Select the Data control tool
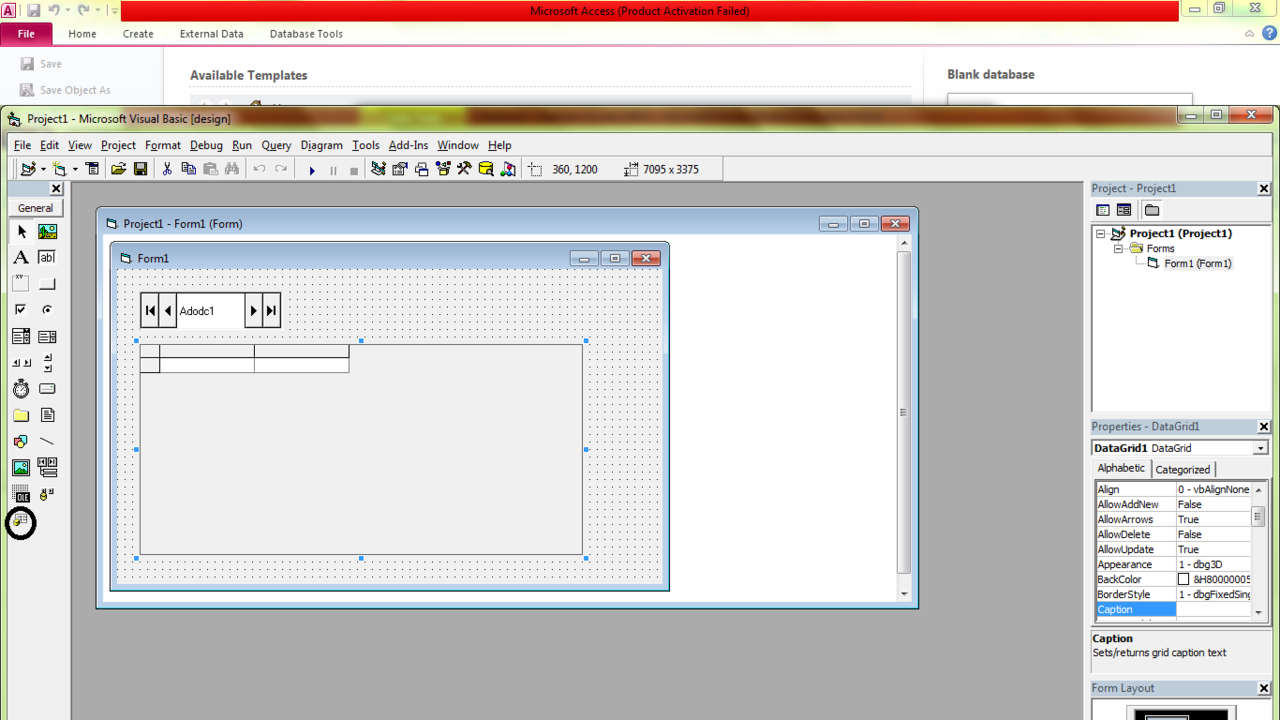Screen dimensions: 1280x720 47,467
